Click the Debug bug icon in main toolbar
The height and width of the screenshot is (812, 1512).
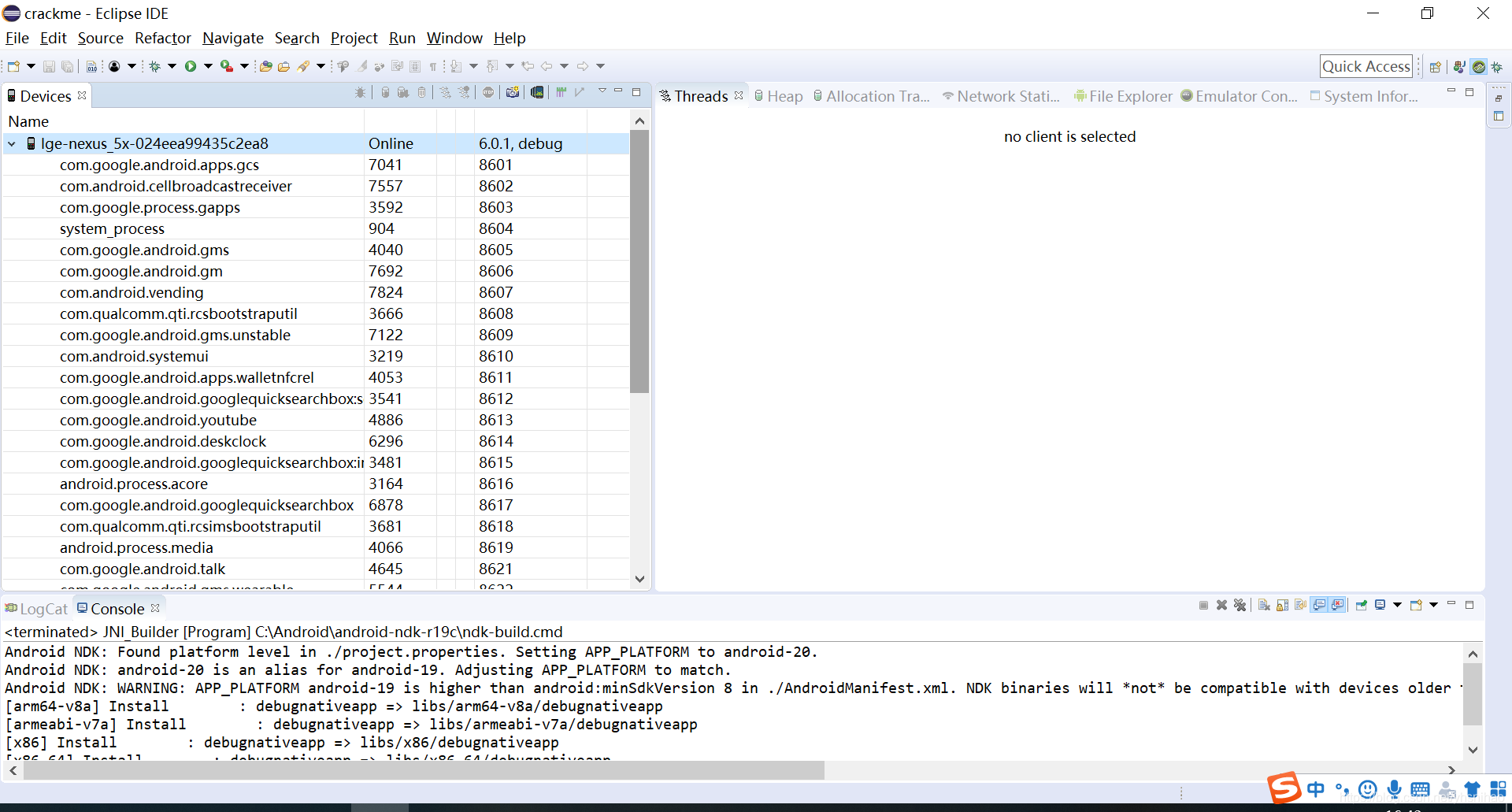(x=155, y=66)
